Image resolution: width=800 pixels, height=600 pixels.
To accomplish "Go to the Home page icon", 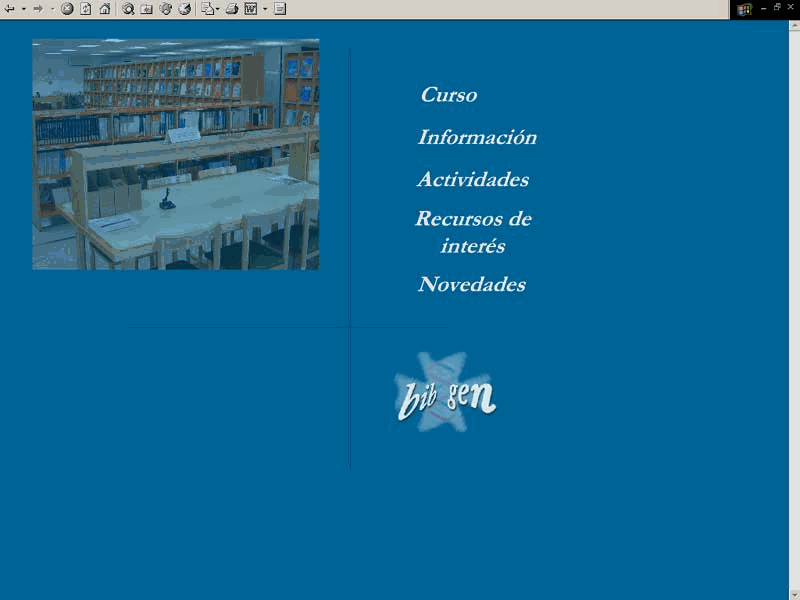I will pos(104,9).
